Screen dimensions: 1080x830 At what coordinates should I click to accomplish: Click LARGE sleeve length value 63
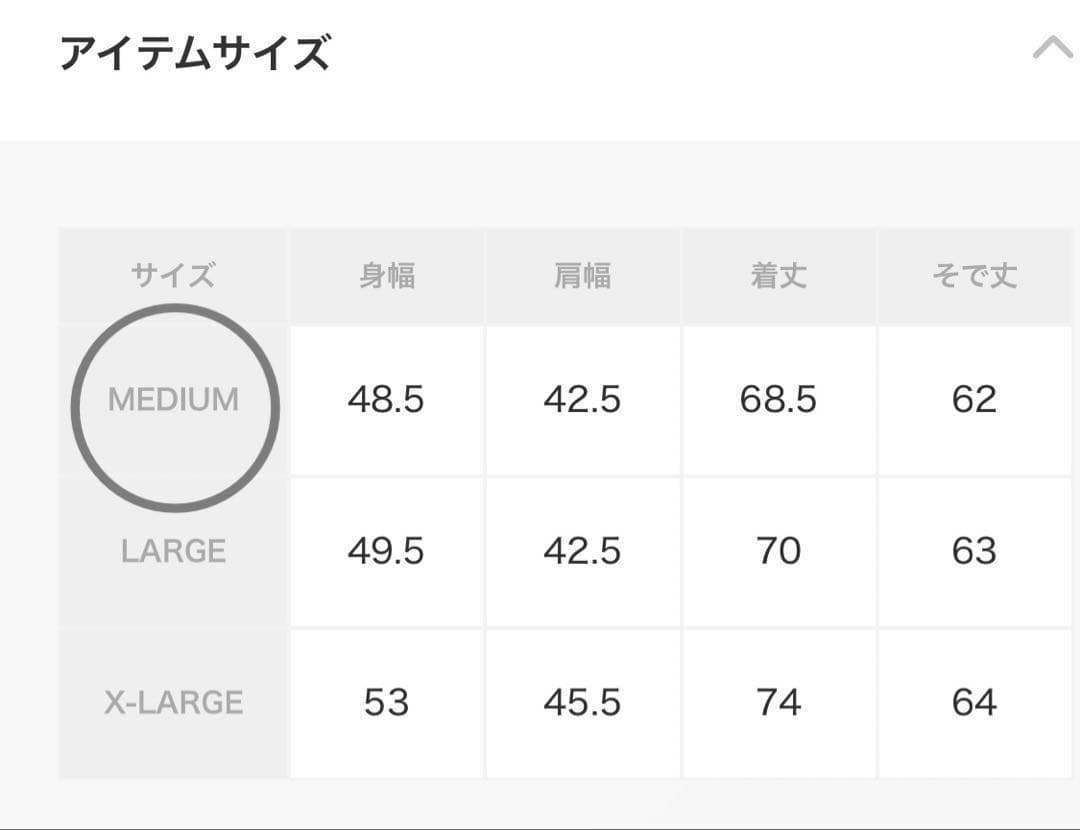pos(974,551)
